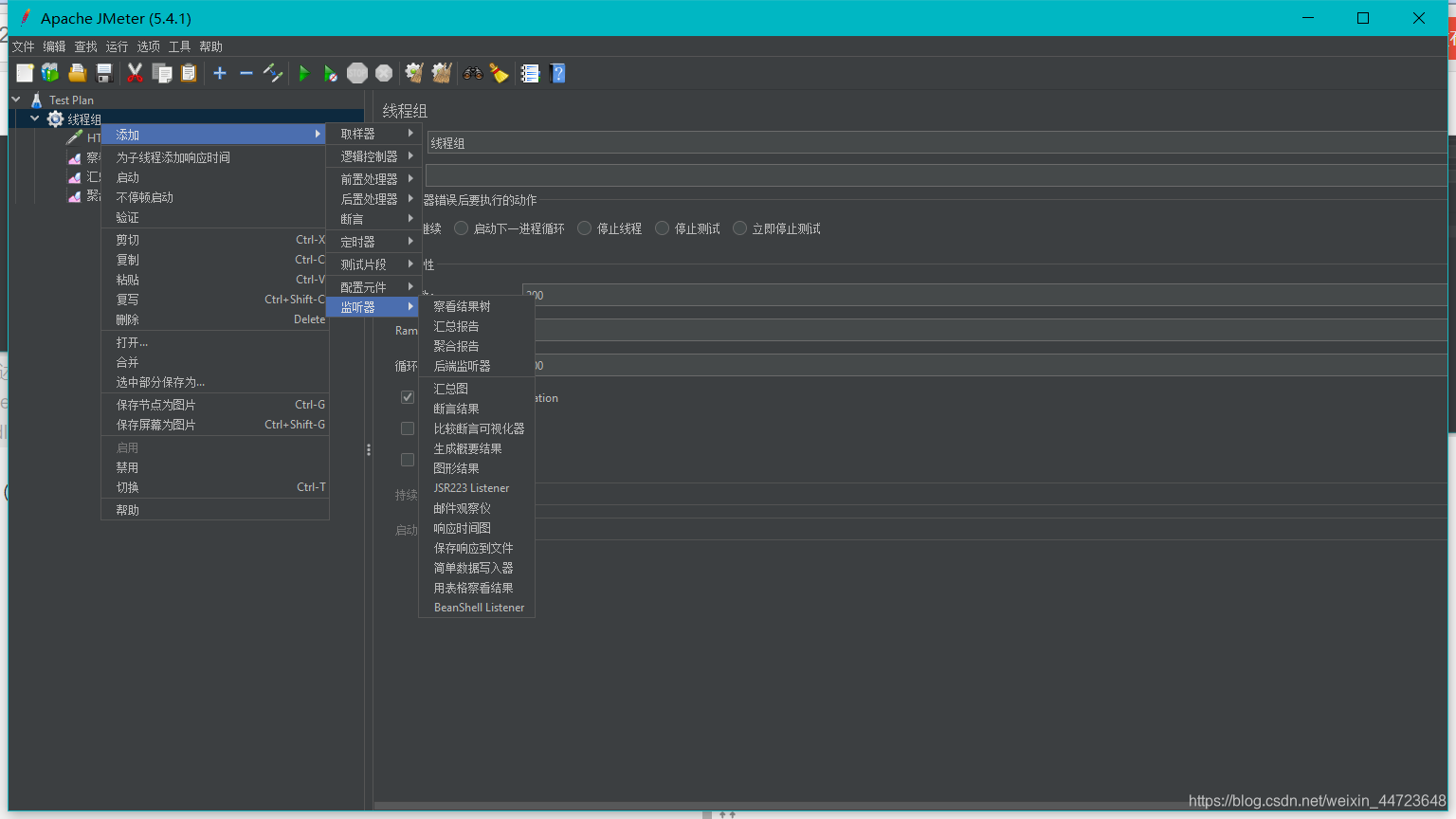Choose 察看结果树 from listener menu
The width and height of the screenshot is (1456, 819).
(477, 306)
